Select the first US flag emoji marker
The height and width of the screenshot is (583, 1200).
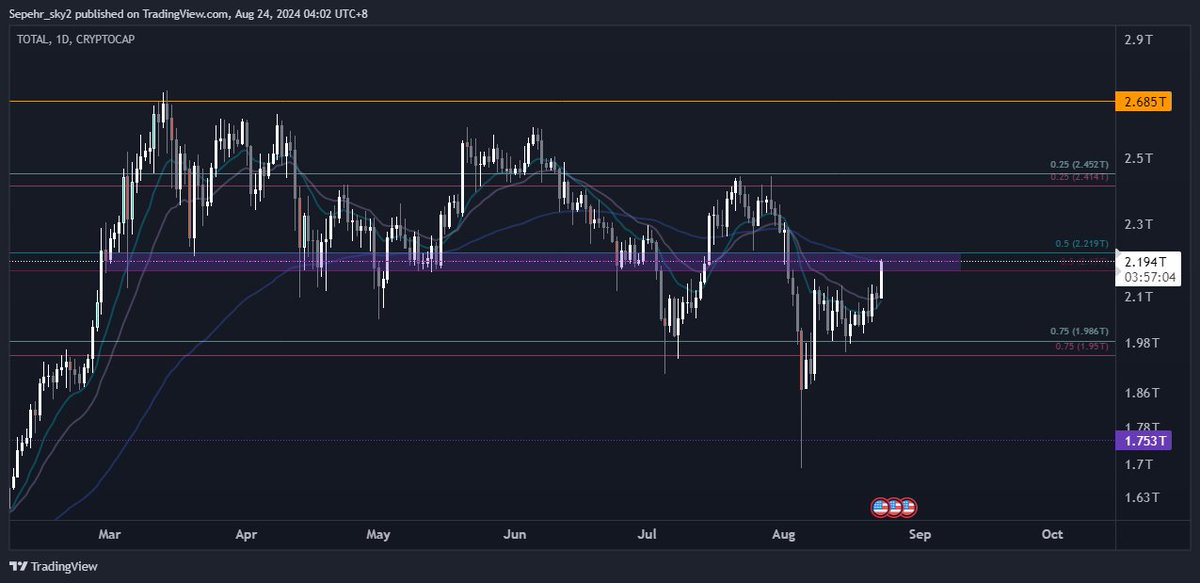(880, 507)
